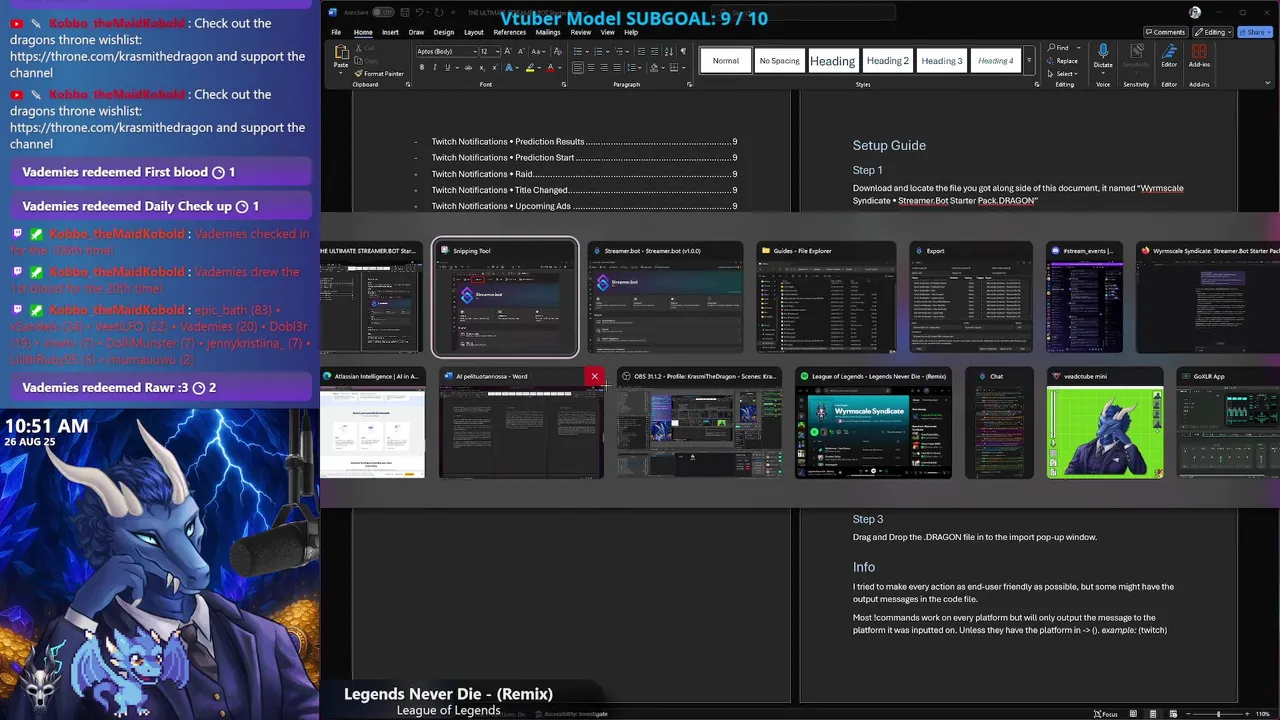Apply Strikethrough formatting
The width and height of the screenshot is (1280, 720).
469,67
